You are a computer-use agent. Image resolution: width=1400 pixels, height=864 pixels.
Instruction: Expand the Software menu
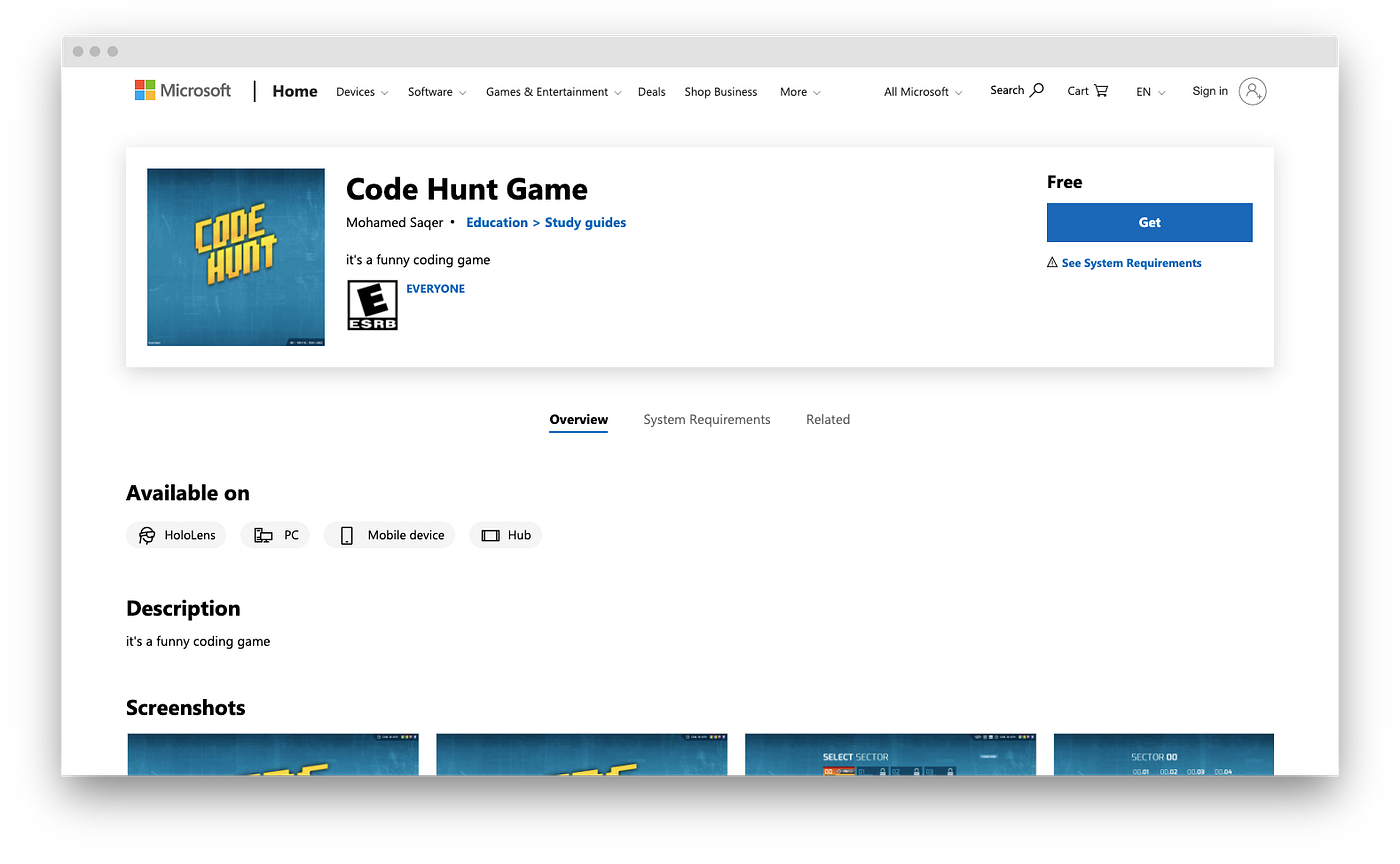pyautogui.click(x=437, y=92)
